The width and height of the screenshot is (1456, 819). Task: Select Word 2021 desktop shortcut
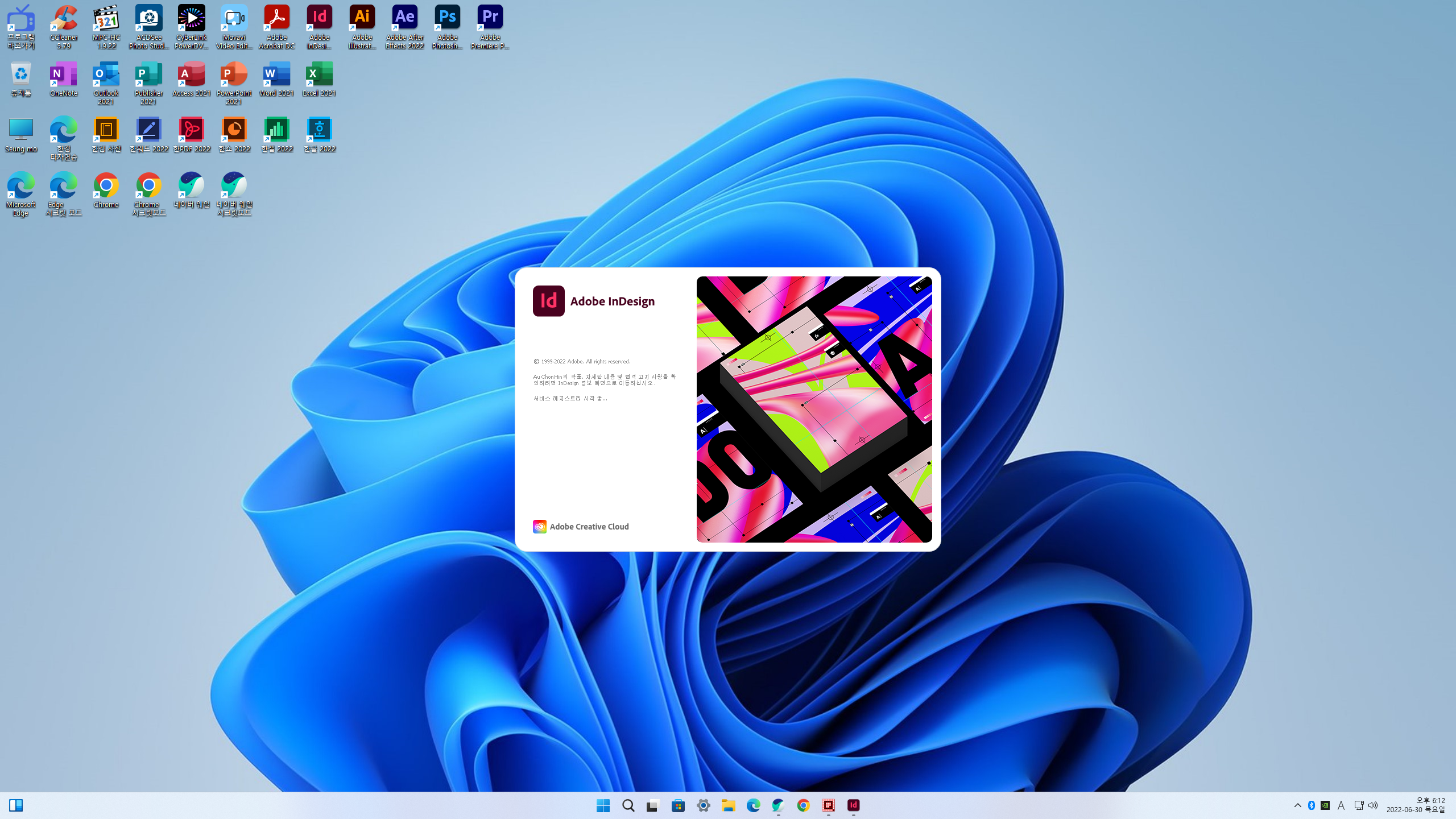tap(276, 80)
